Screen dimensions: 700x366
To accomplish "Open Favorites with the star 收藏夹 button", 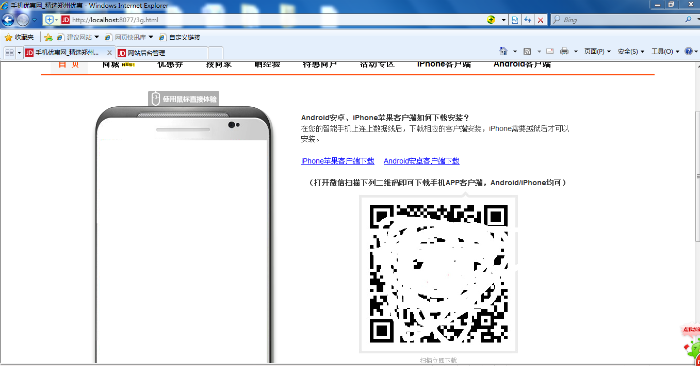I will 19,37.
